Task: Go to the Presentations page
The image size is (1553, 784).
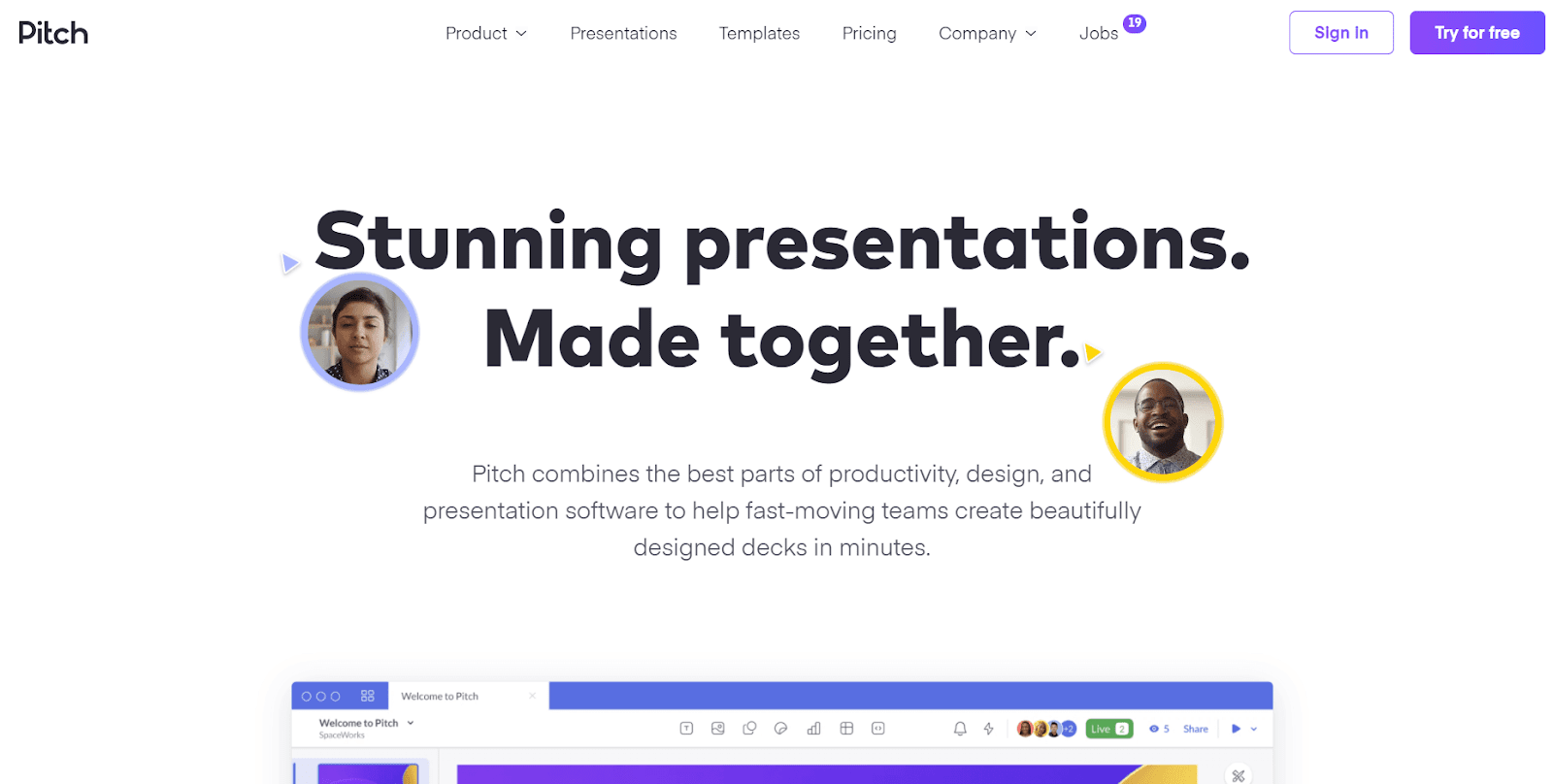Action: pyautogui.click(x=623, y=33)
